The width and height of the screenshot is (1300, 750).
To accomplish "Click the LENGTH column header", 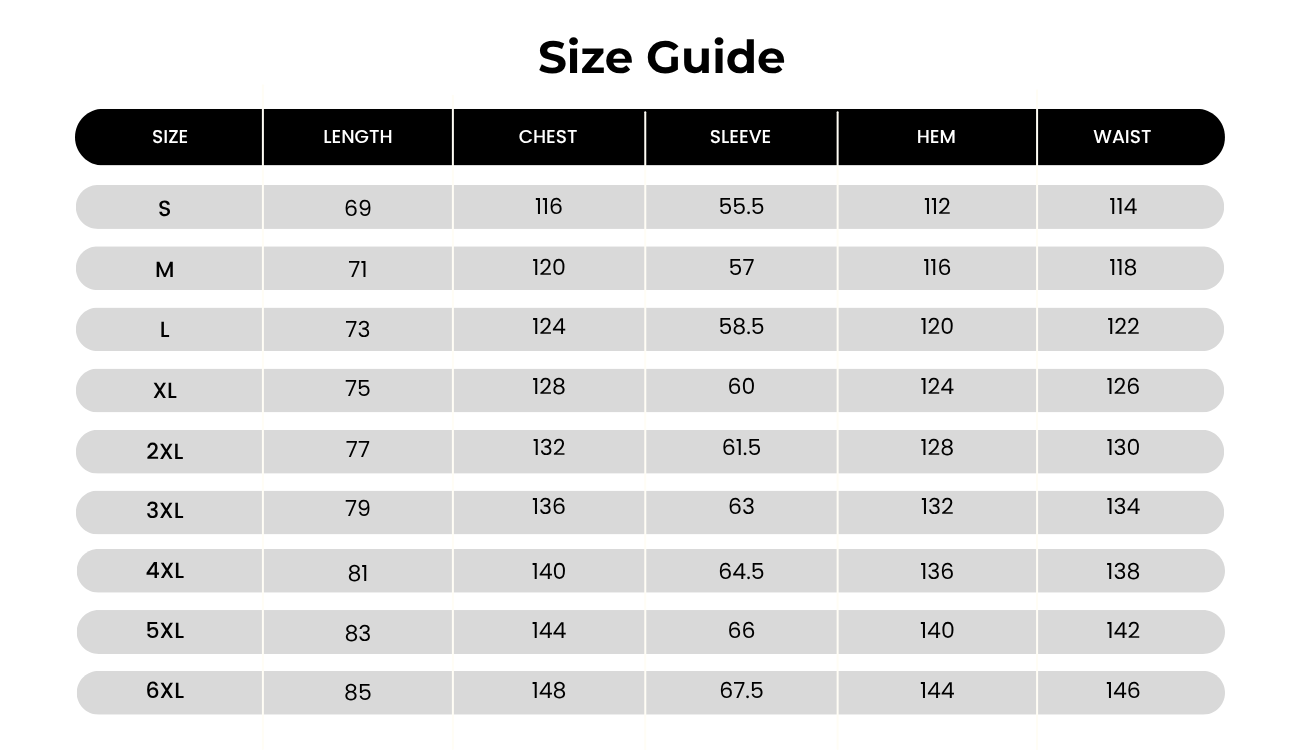I will coord(358,137).
